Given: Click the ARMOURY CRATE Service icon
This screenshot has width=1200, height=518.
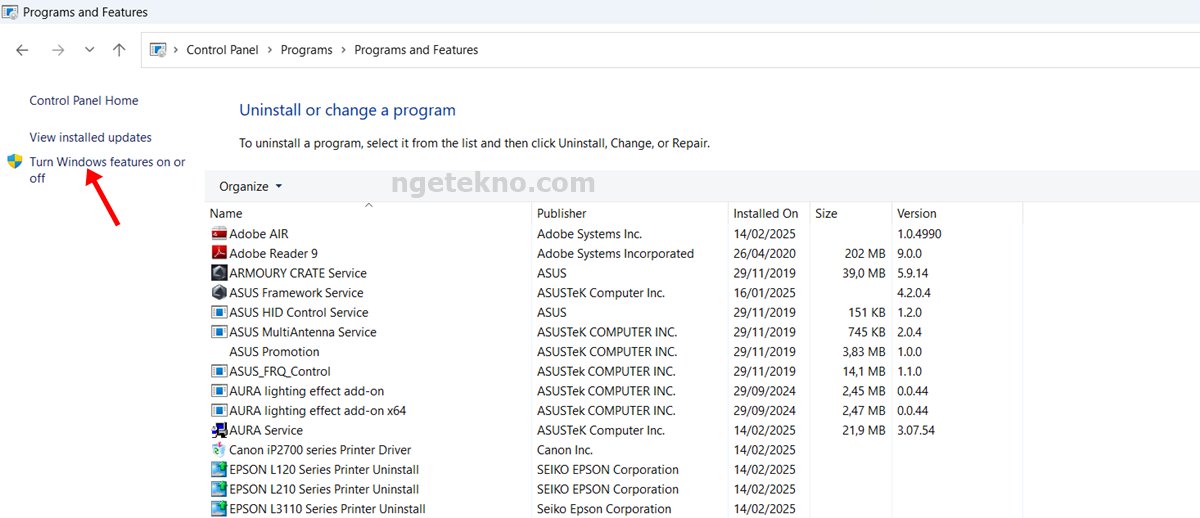Looking at the screenshot, I should pyautogui.click(x=219, y=273).
